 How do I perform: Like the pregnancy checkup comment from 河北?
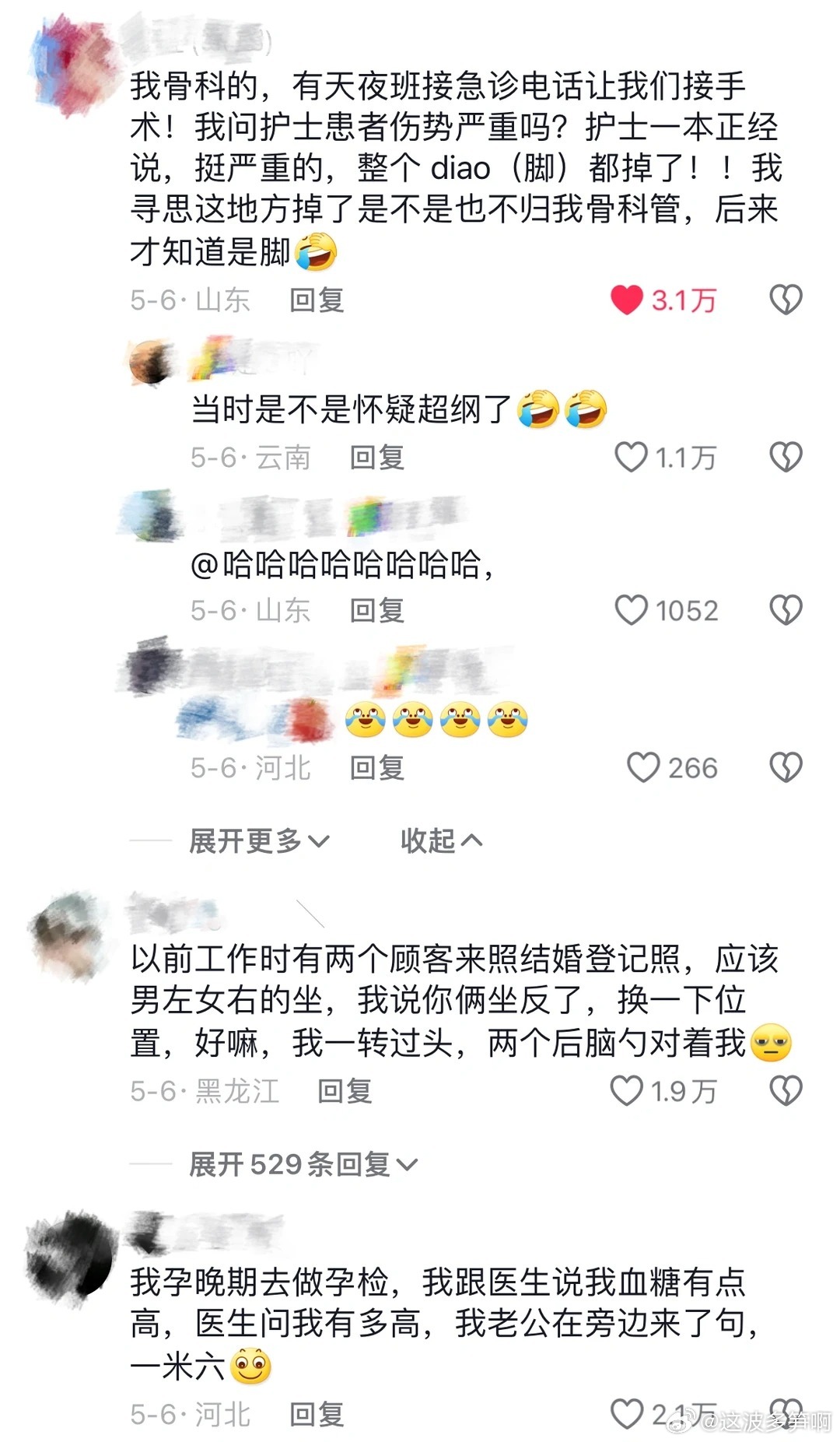[627, 1414]
